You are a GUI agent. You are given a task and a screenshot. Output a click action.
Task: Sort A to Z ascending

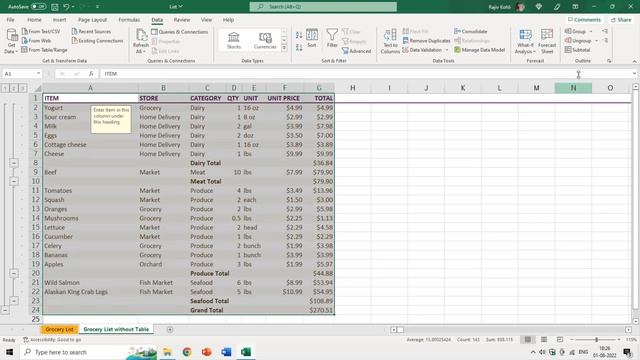tap(299, 36)
